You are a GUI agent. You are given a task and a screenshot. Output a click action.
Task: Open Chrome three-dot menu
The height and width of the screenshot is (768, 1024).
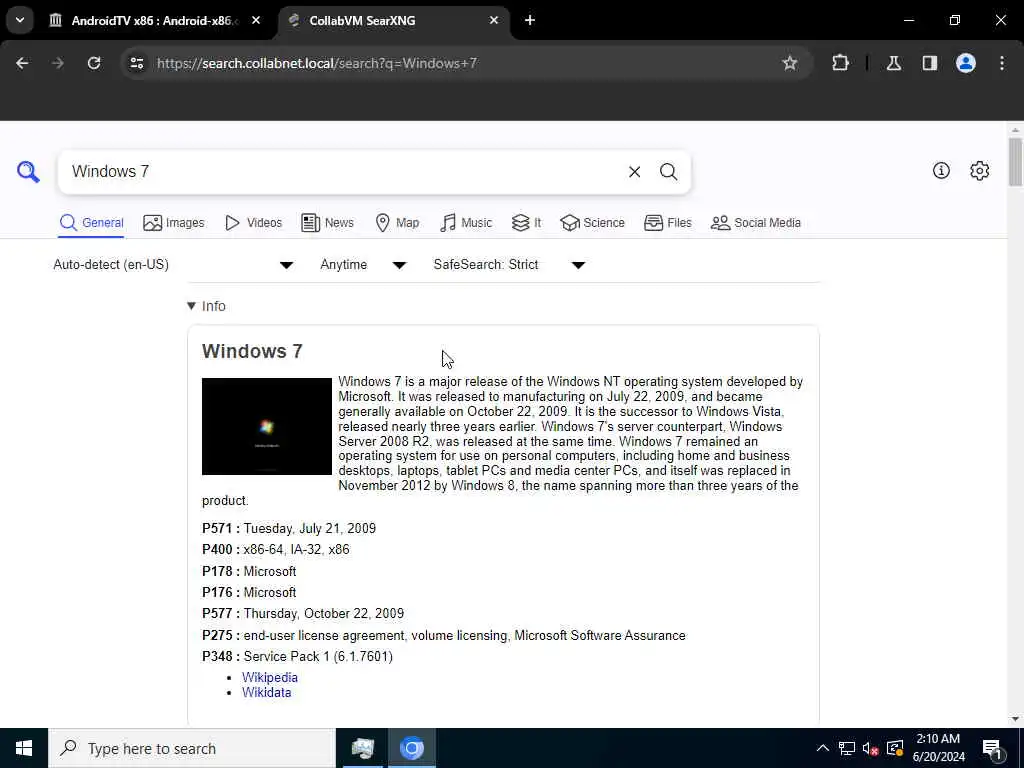click(1002, 63)
